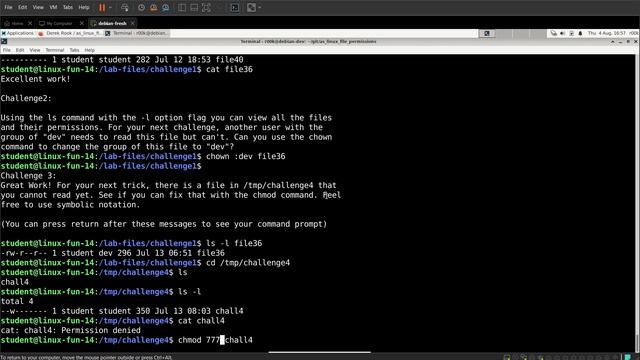Viewport: 640px width, 360px height.
Task: Click Send Ctrl+Alt+Del toolbar icon
Action: point(125,7)
